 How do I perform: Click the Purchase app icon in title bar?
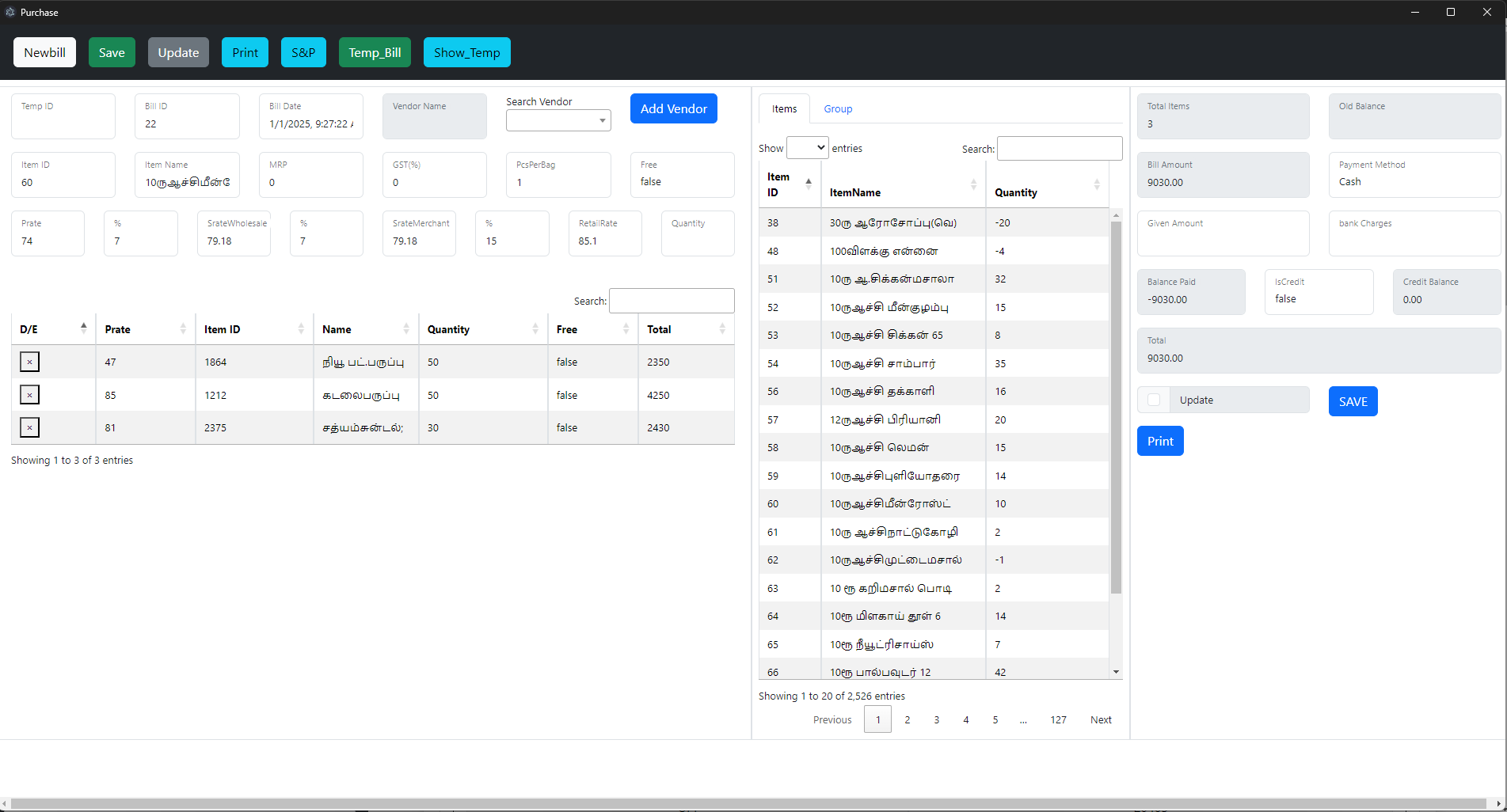[10, 12]
